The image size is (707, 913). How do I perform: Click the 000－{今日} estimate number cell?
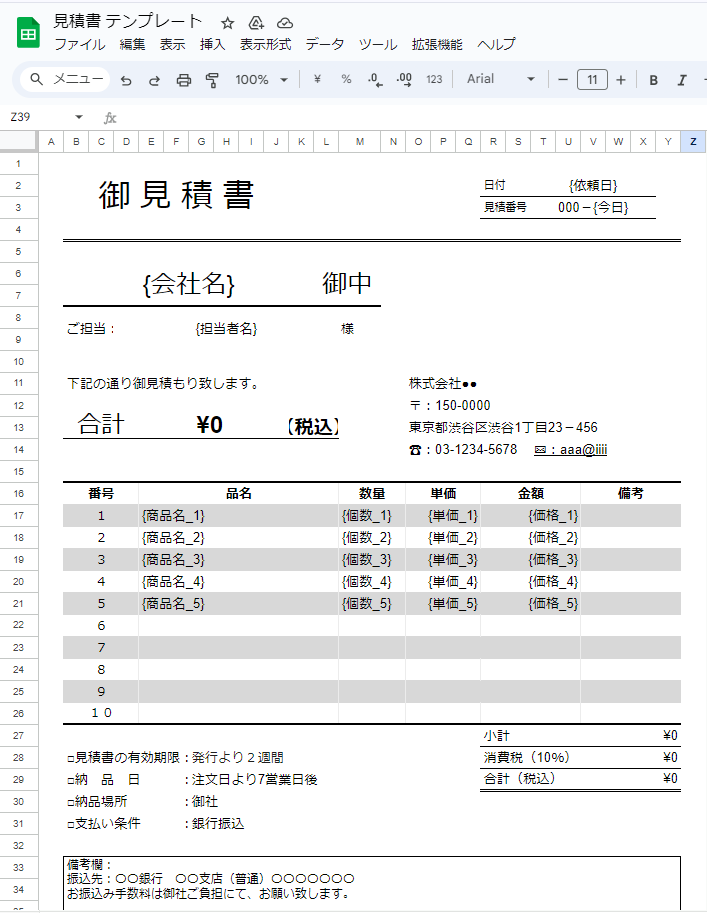coord(593,207)
